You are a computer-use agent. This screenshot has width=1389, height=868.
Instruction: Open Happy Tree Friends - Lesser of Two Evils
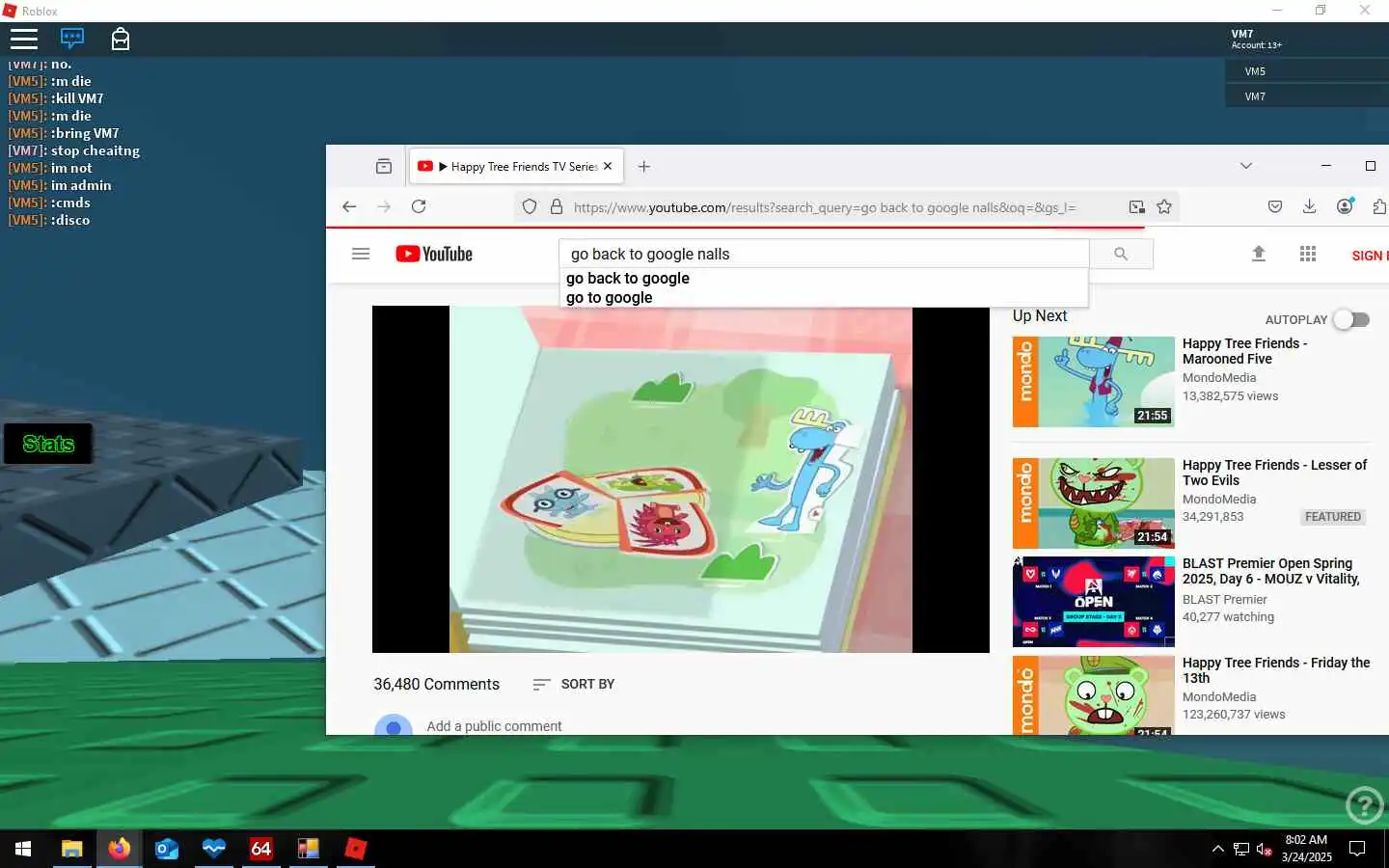1274,473
